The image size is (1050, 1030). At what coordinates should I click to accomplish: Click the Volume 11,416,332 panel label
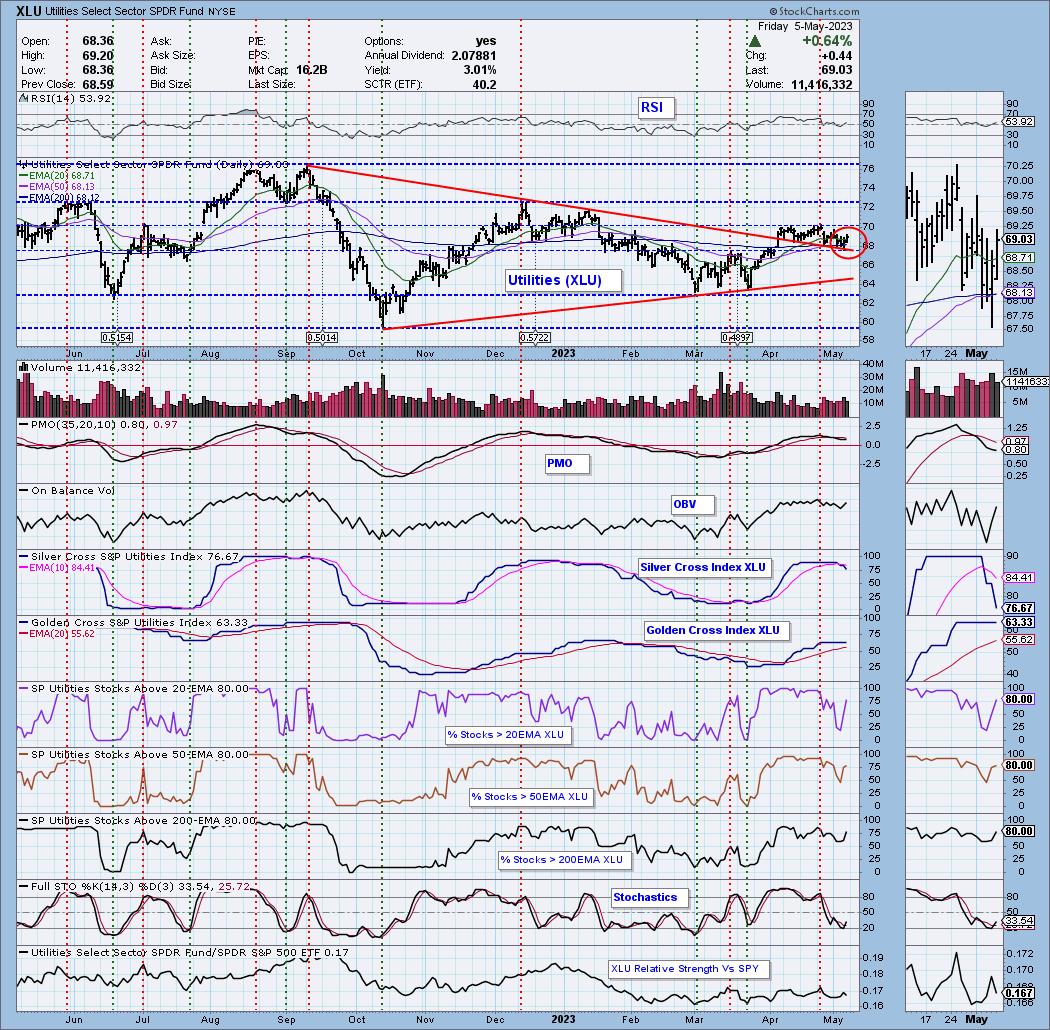(85, 367)
